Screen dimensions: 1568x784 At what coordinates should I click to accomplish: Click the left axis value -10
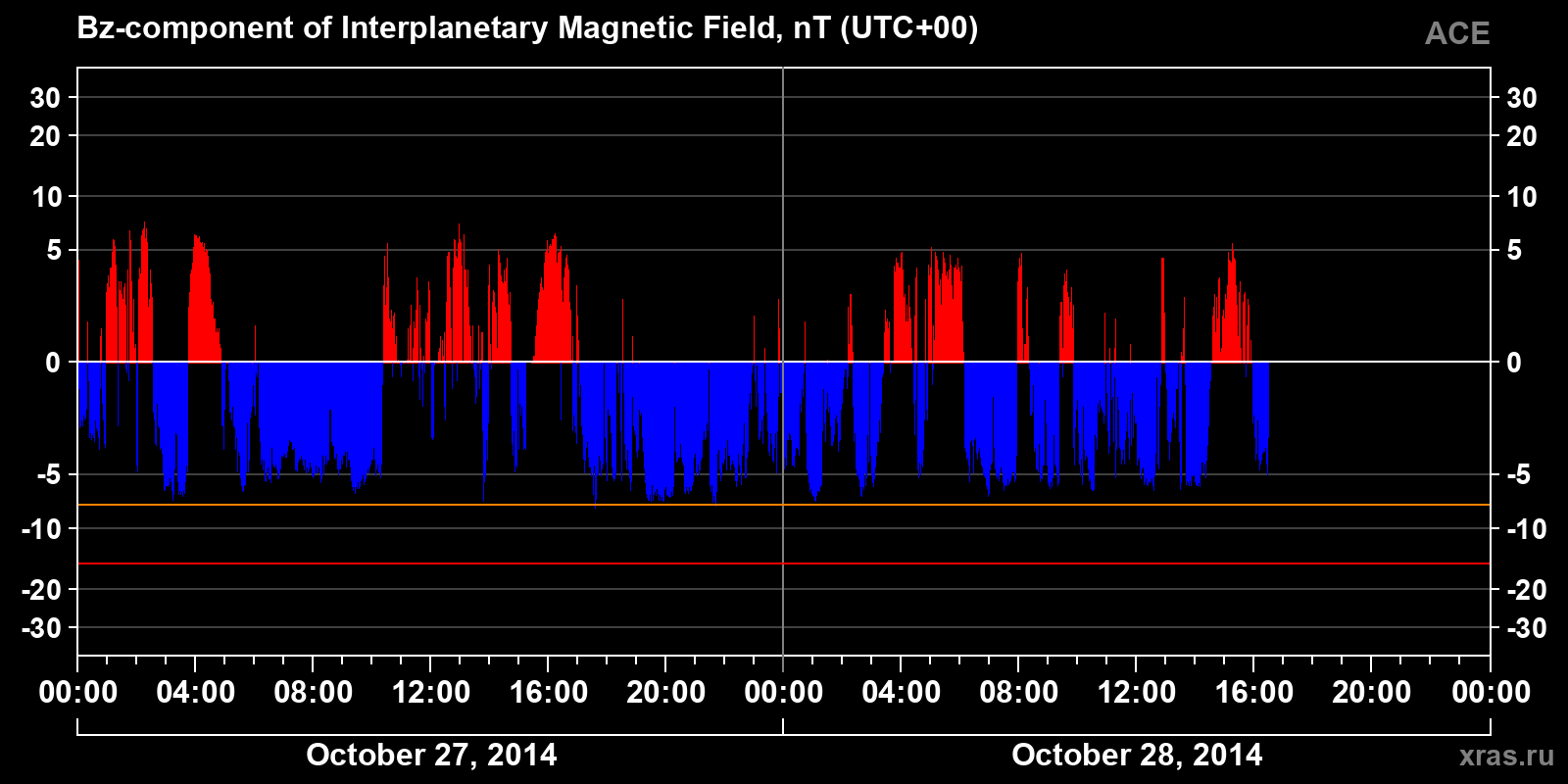[41, 529]
